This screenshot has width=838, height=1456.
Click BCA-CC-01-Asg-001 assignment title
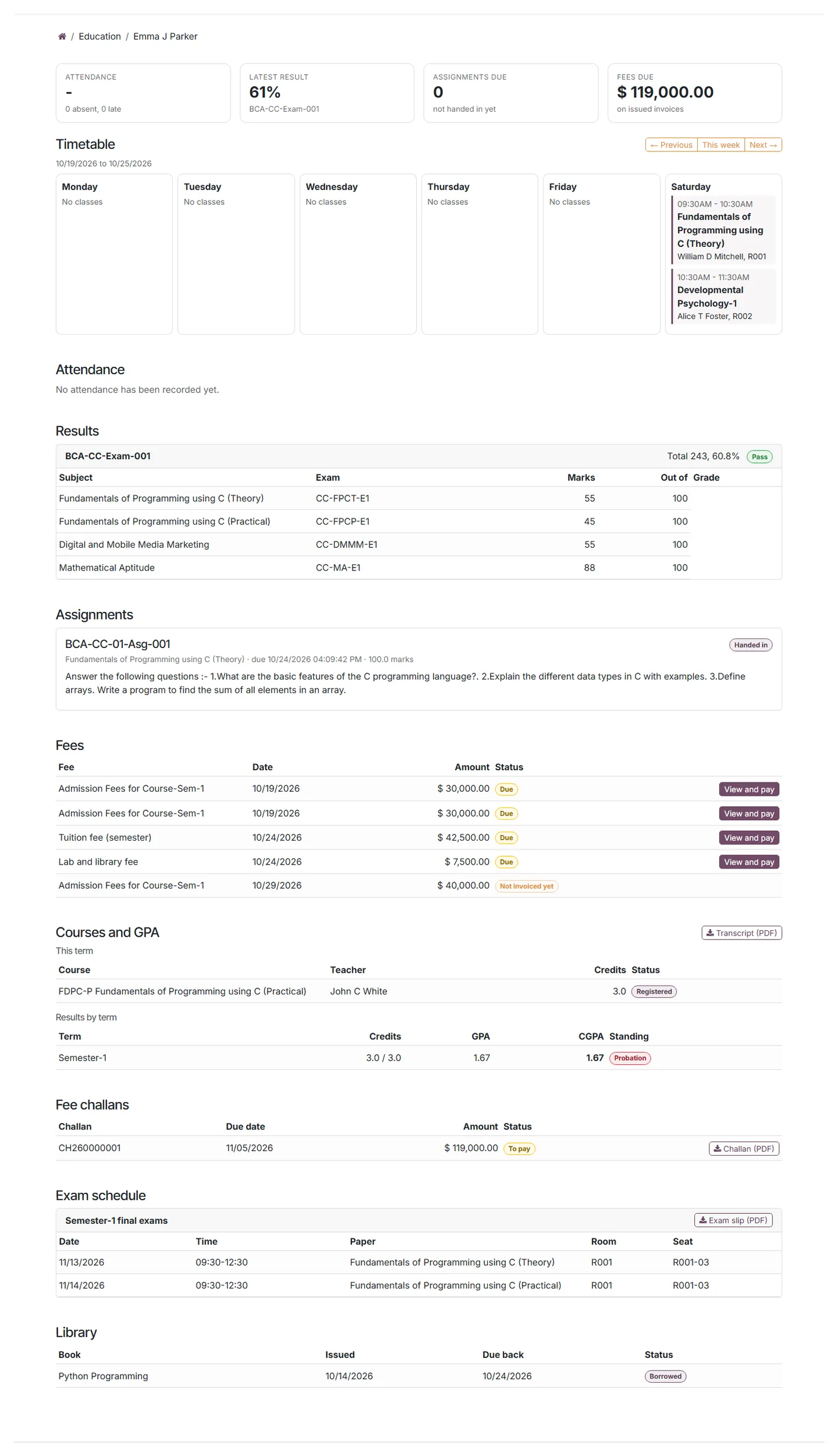118,644
